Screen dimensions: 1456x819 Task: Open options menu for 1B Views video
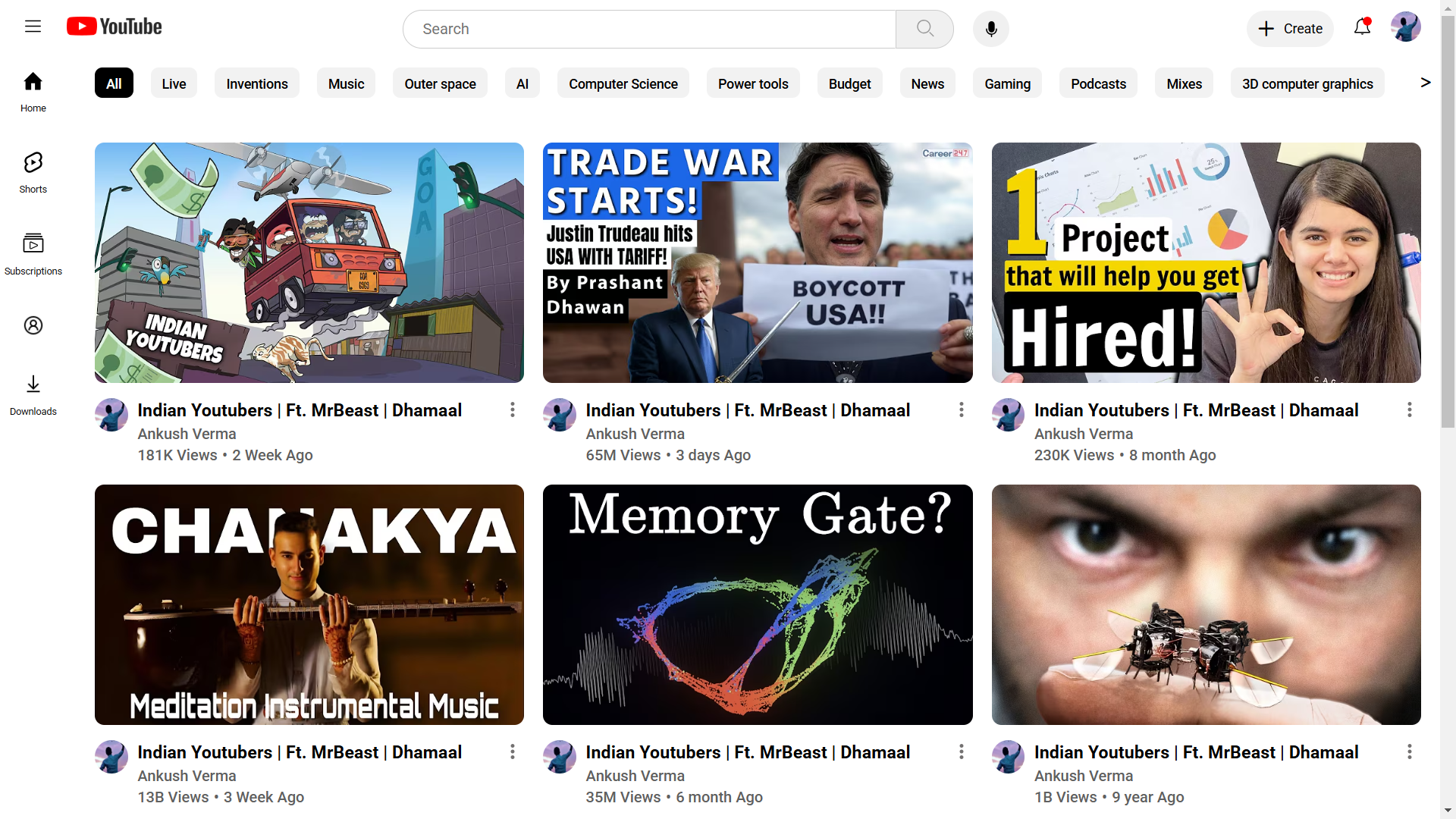click(1409, 752)
